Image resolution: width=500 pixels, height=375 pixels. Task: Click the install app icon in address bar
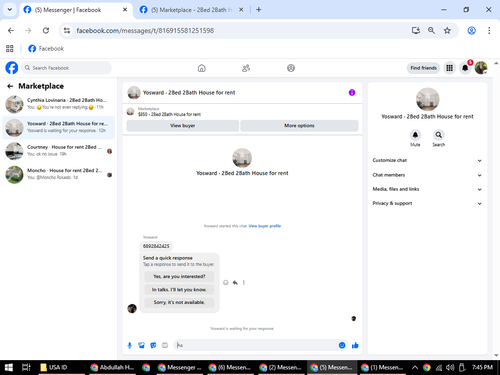pos(416,31)
